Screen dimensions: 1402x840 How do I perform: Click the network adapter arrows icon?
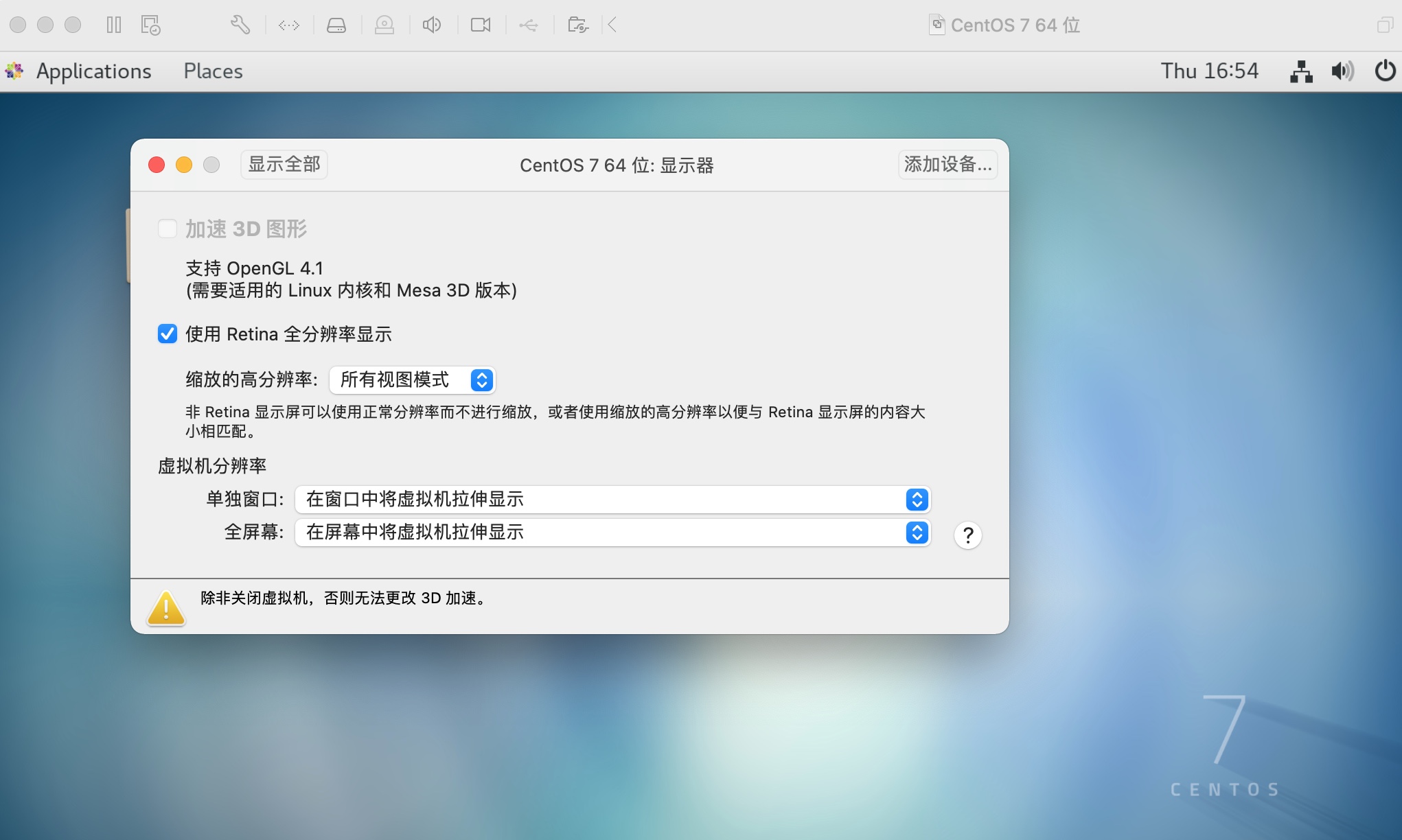coord(289,25)
